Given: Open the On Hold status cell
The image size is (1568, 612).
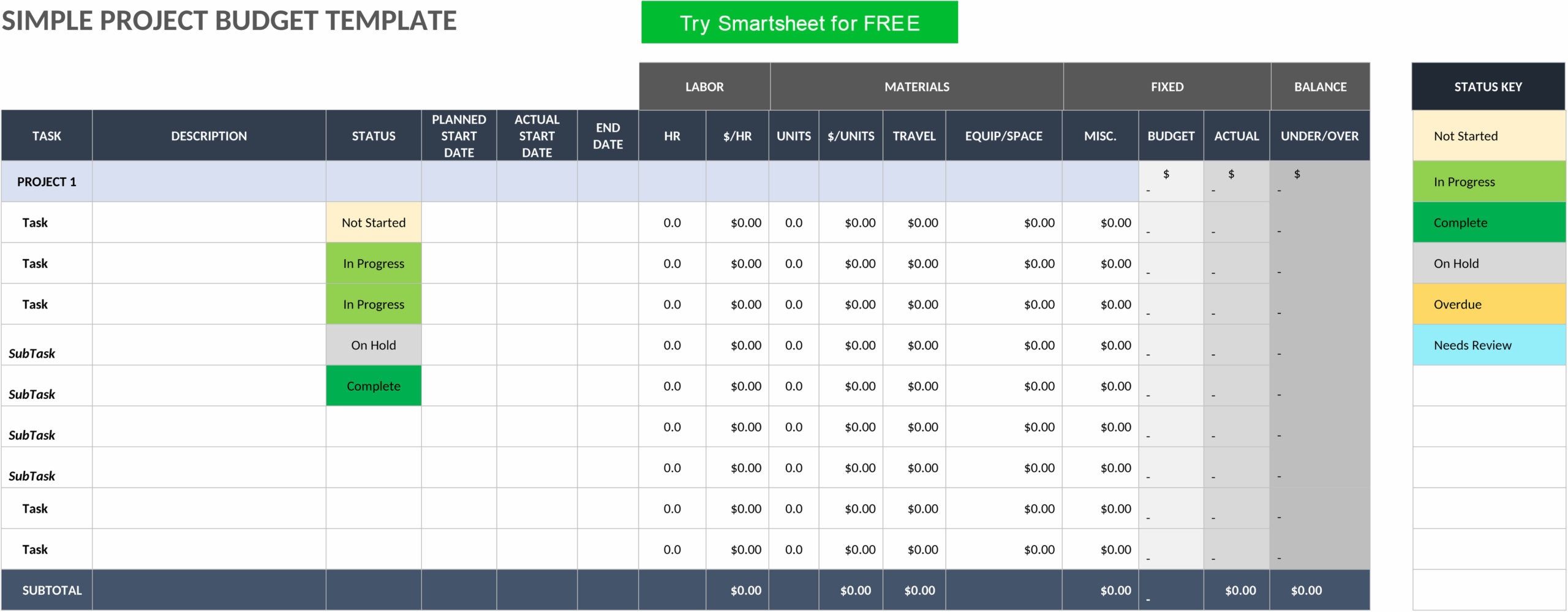Looking at the screenshot, I should [x=374, y=345].
